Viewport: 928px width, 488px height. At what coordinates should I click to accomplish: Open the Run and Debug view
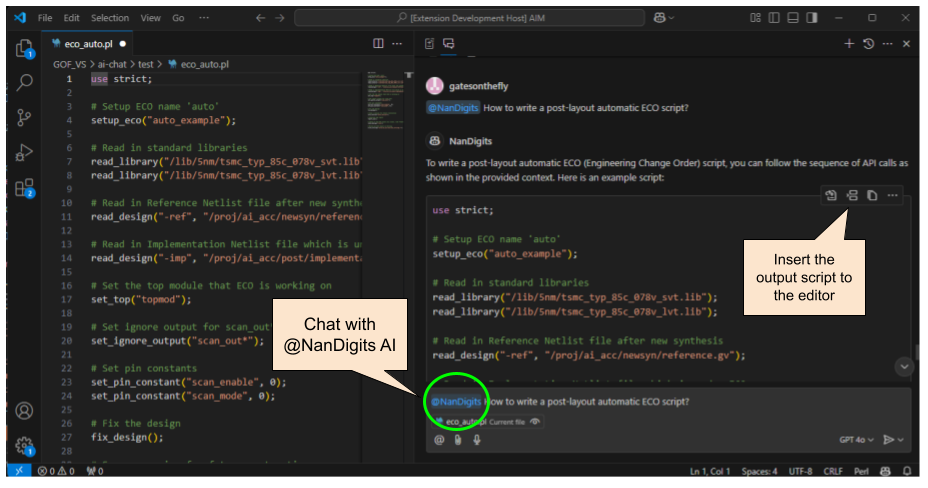pyautogui.click(x=24, y=152)
